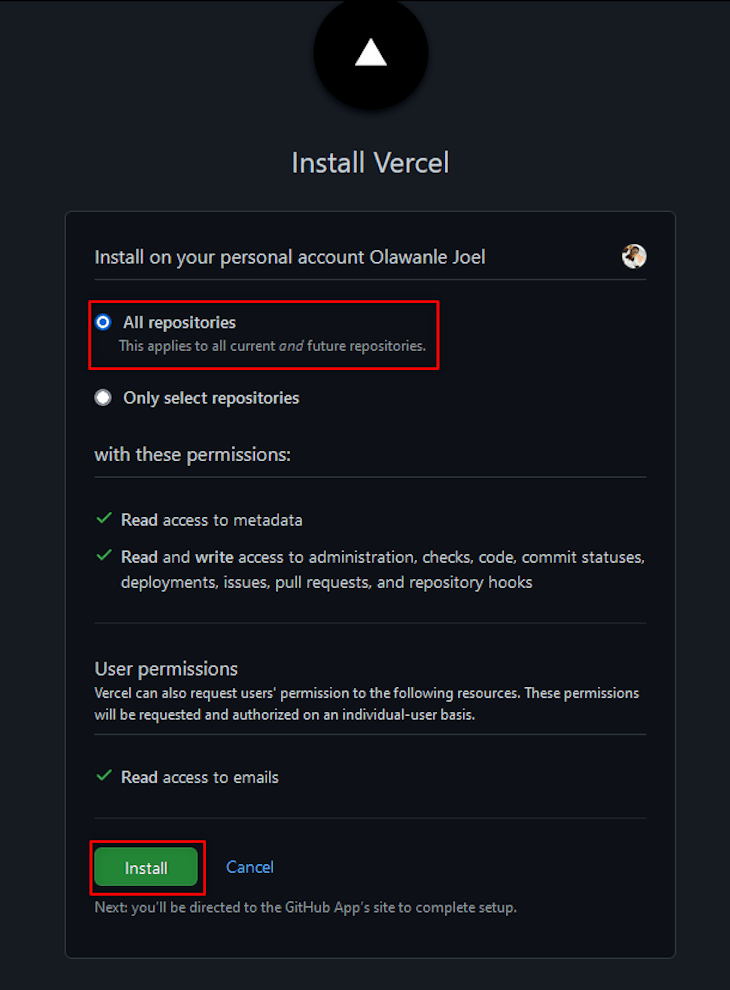This screenshot has width=730, height=990.
Task: Click the All repositories label text
Action: pos(180,322)
